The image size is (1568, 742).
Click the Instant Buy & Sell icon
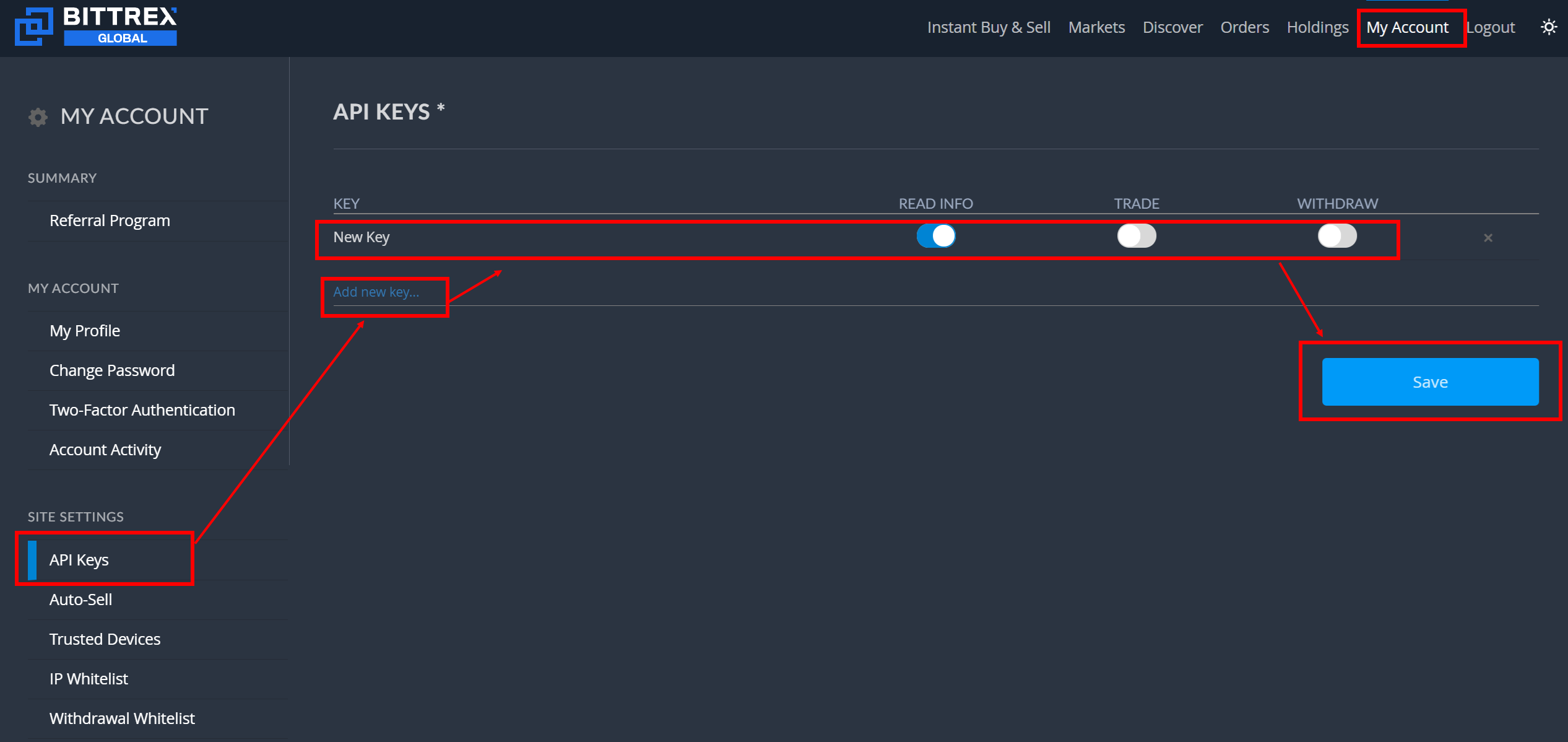[988, 27]
